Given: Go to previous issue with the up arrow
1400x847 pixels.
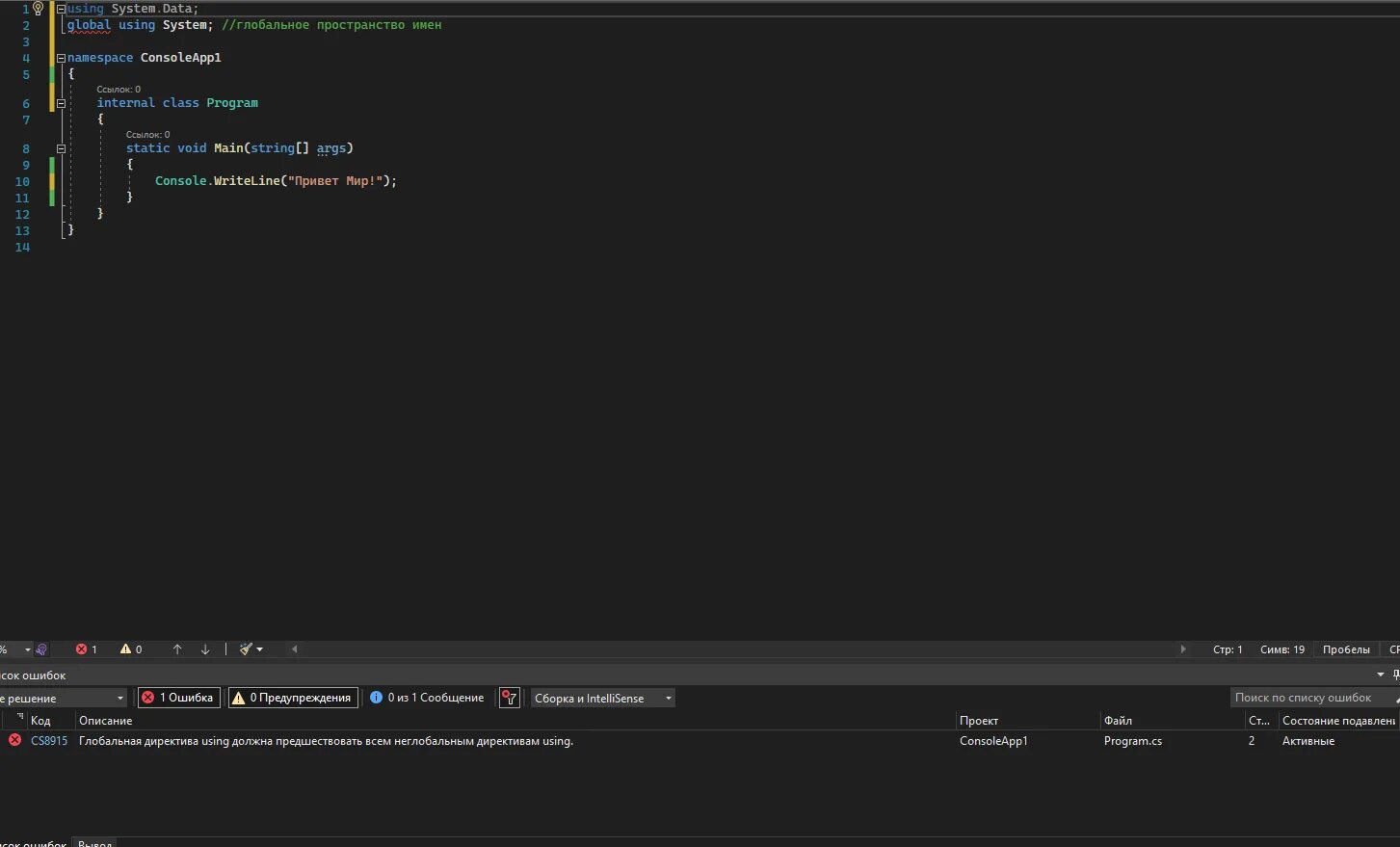Looking at the screenshot, I should pyautogui.click(x=177, y=649).
